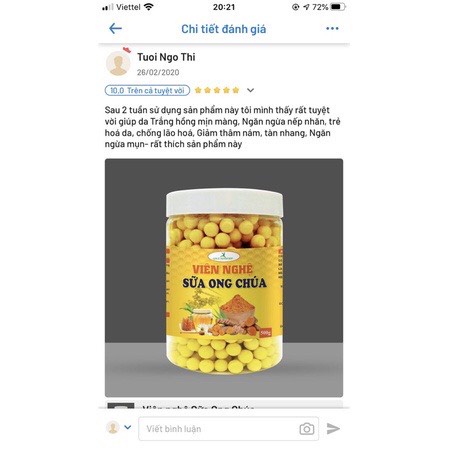Expand the star rating details chevron
The image size is (449, 449).
250,90
